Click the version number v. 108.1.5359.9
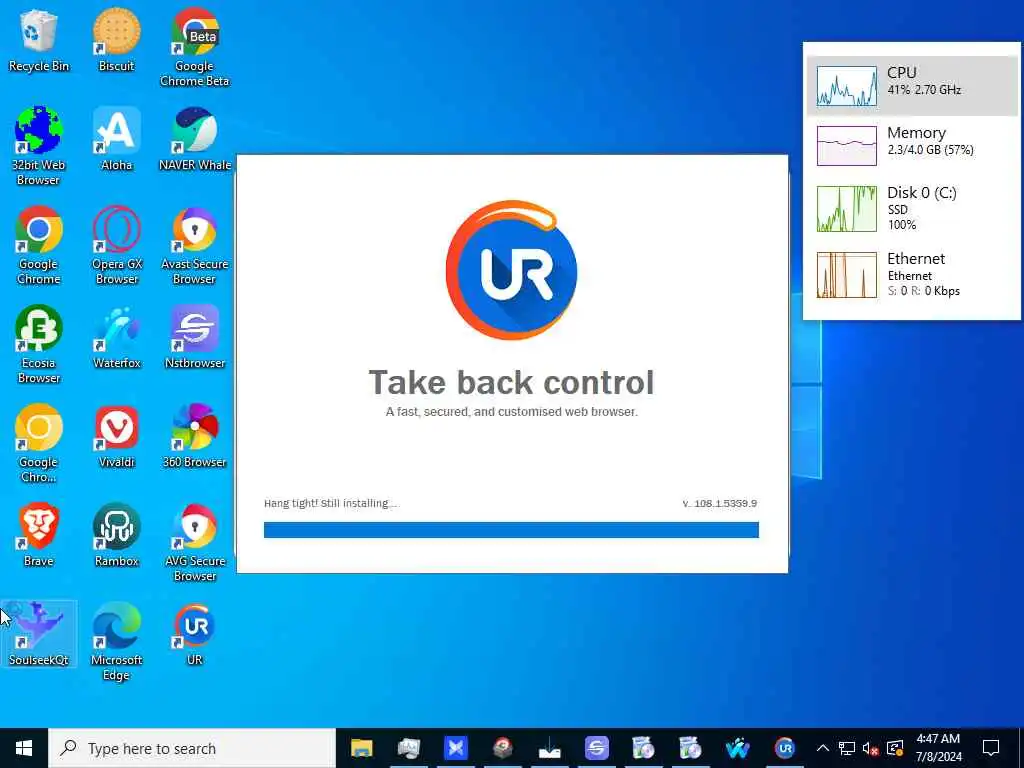The image size is (1024, 768). coord(720,504)
